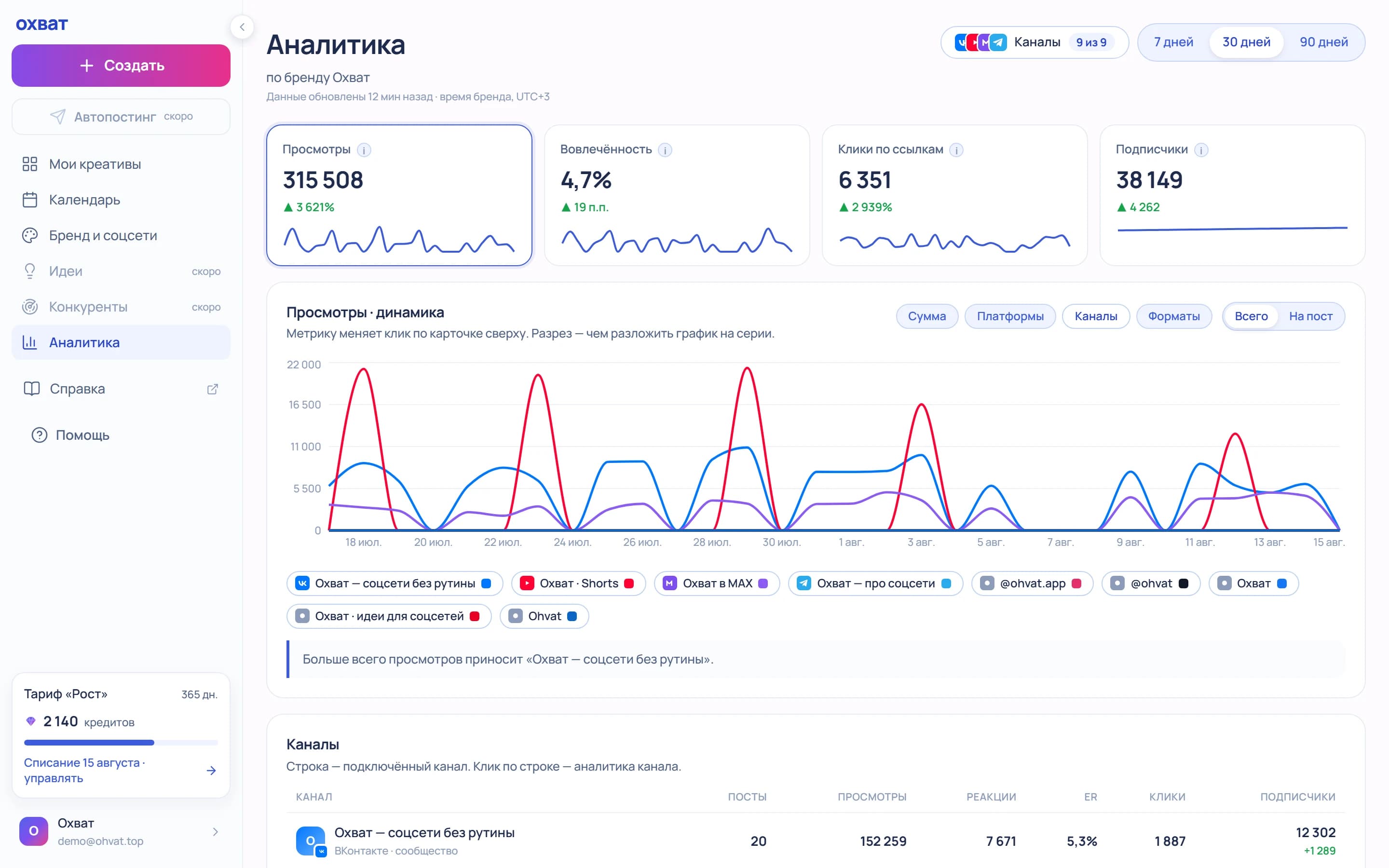Viewport: 1389px width, 868px height.
Task: Select the Подписчики metric card
Action: tap(1232, 195)
